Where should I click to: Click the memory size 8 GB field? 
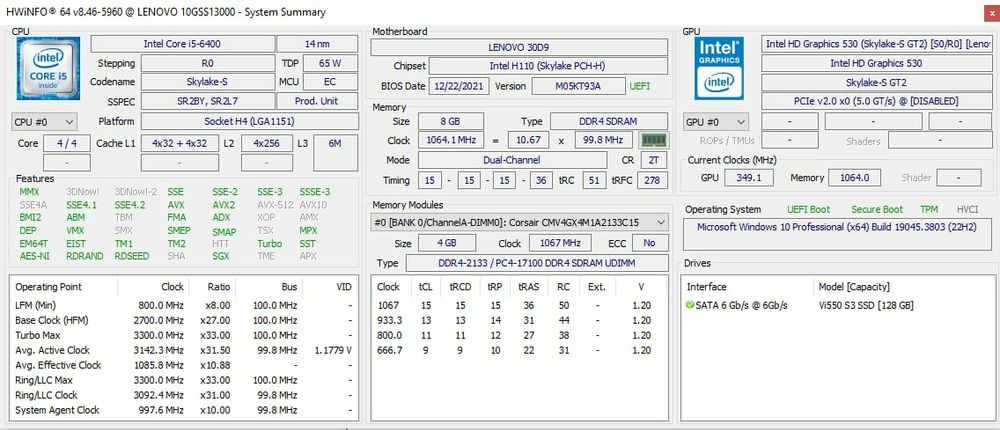tap(450, 121)
